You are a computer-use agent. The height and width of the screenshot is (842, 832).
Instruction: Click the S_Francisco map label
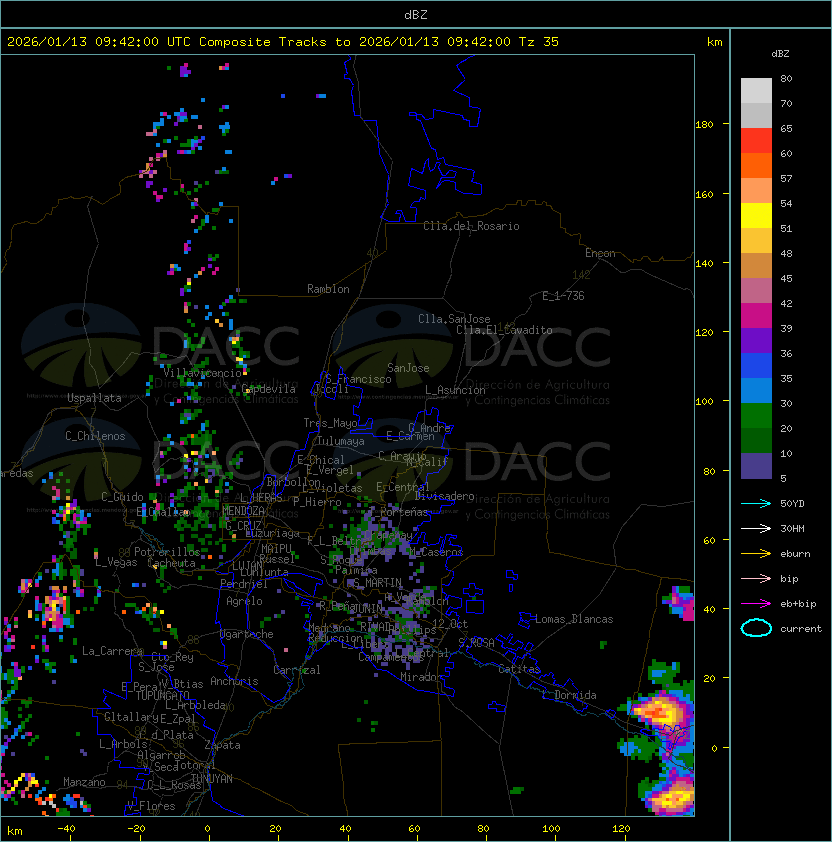pos(358,379)
